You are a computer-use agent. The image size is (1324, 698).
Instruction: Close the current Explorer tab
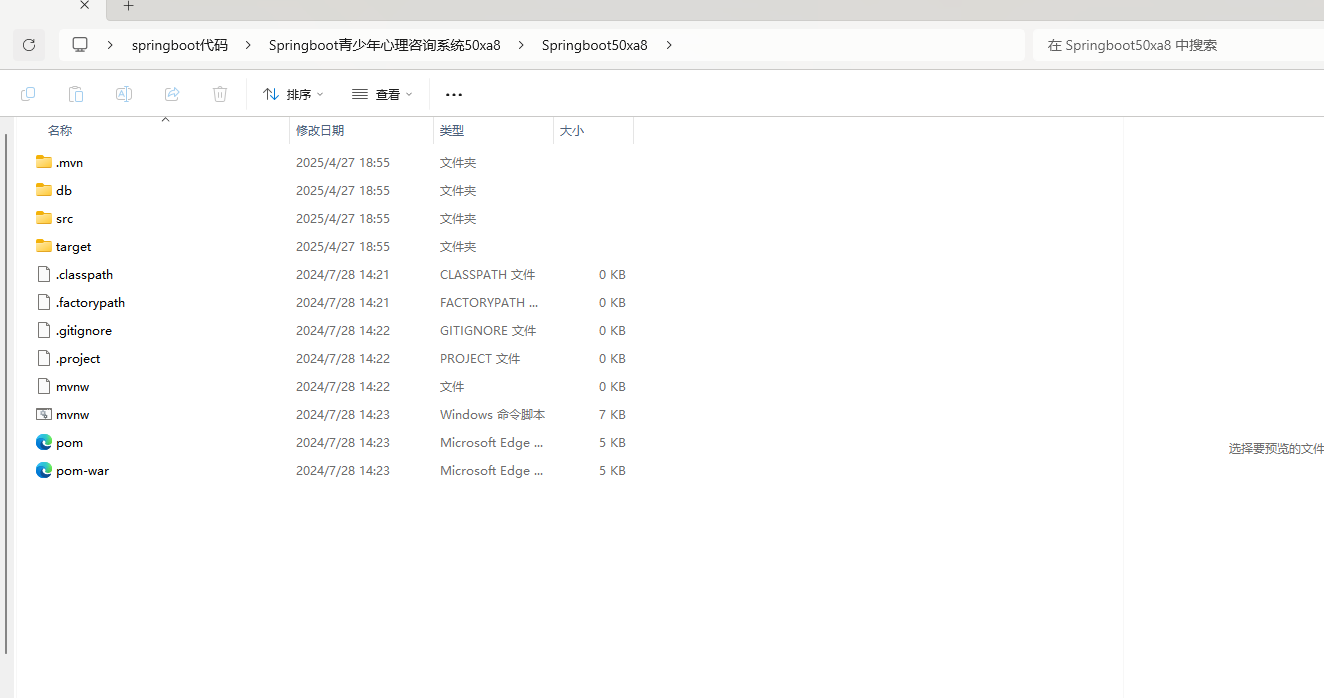(85, 5)
